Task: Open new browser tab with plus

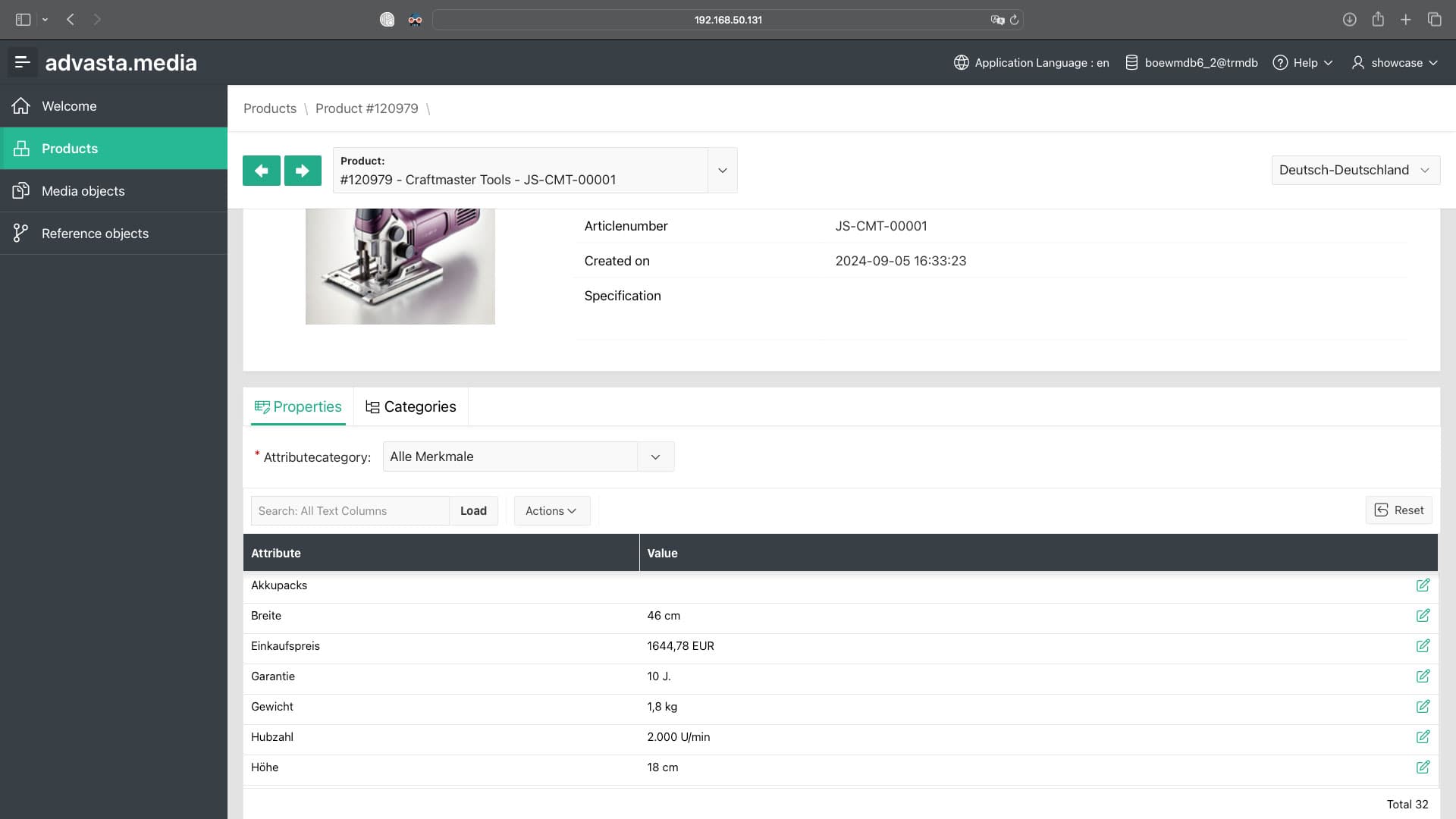Action: tap(1405, 20)
